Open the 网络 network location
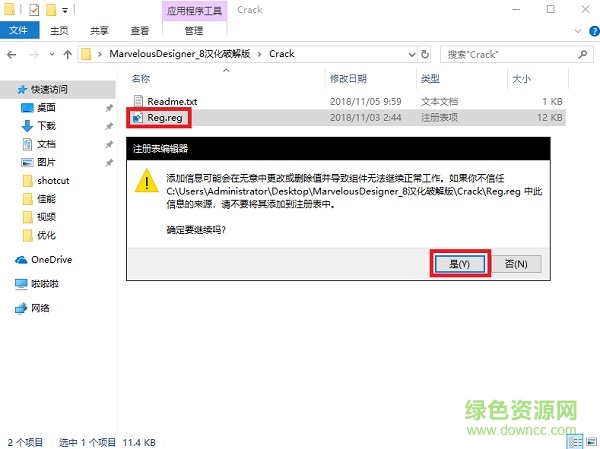600x449 pixels. click(41, 308)
